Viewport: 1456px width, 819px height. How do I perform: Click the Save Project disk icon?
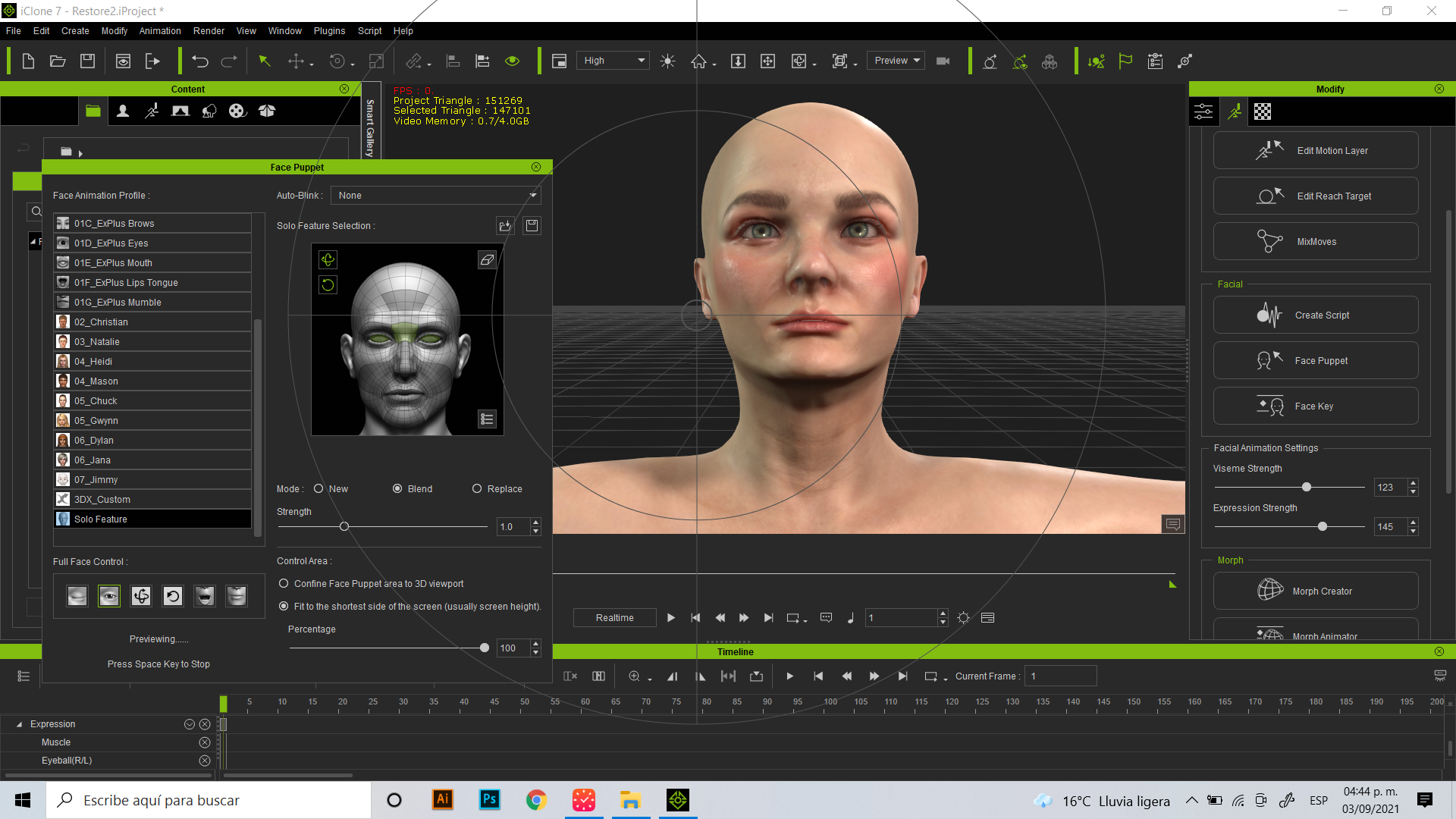pos(88,61)
